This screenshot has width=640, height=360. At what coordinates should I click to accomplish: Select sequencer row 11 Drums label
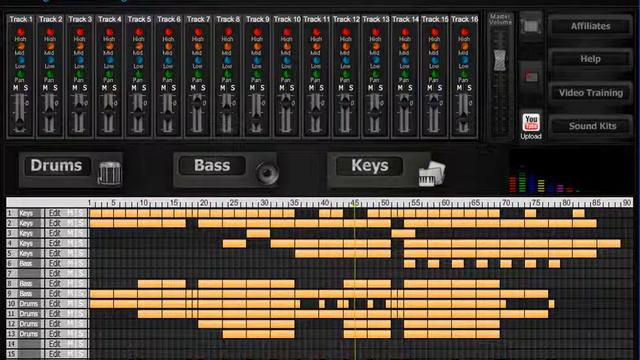[29, 313]
